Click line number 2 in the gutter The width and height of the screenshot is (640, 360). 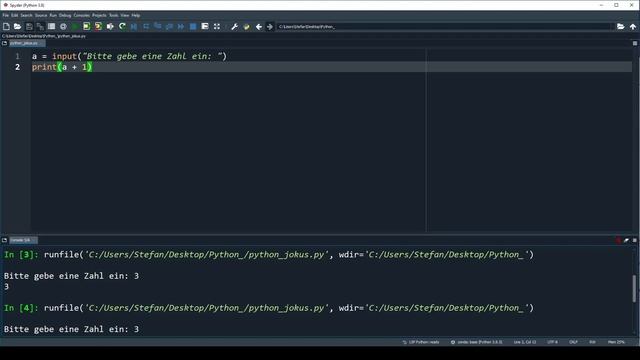pyautogui.click(x=18, y=67)
